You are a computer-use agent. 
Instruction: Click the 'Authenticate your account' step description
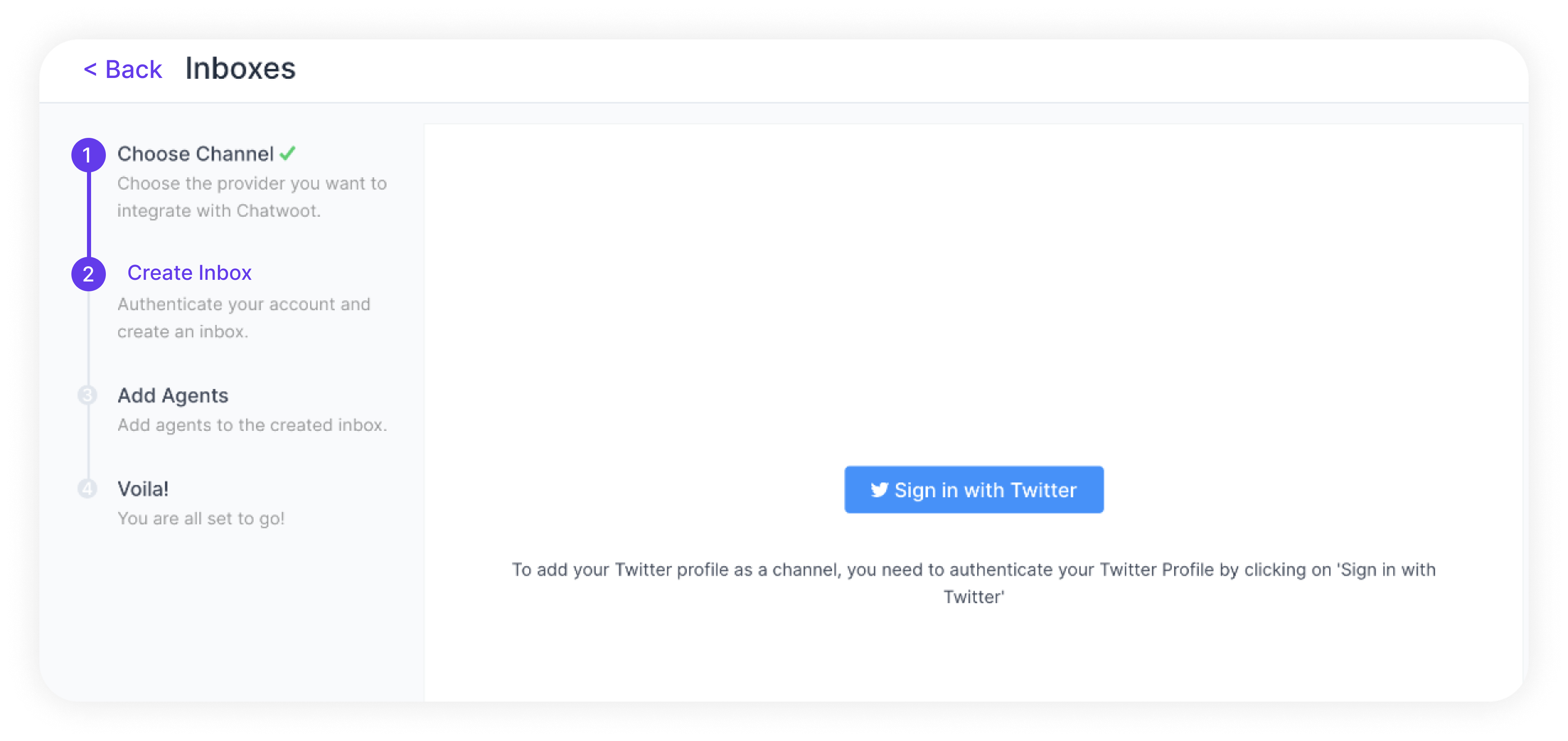[x=243, y=317]
